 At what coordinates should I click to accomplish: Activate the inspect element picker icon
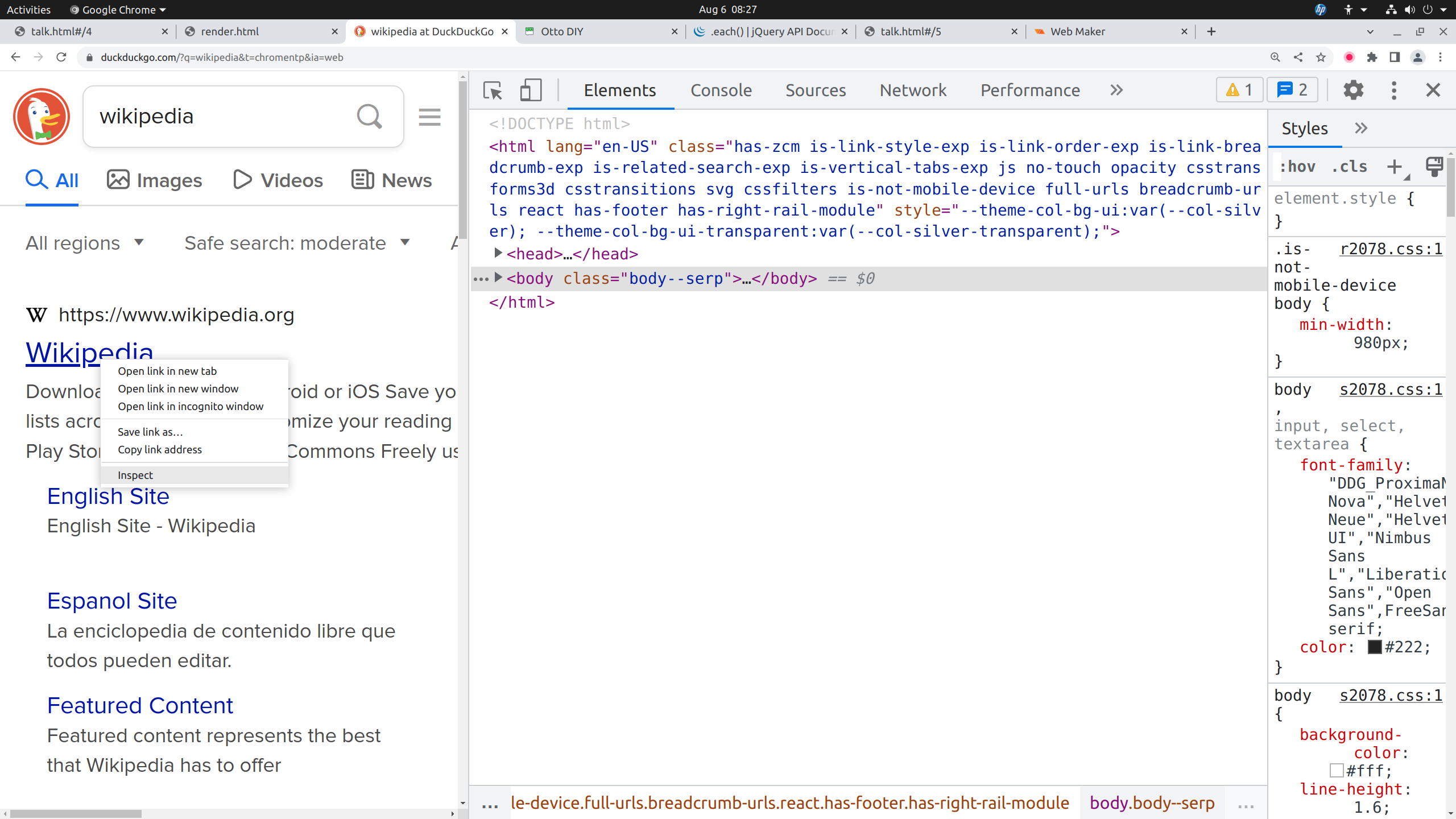pyautogui.click(x=493, y=90)
